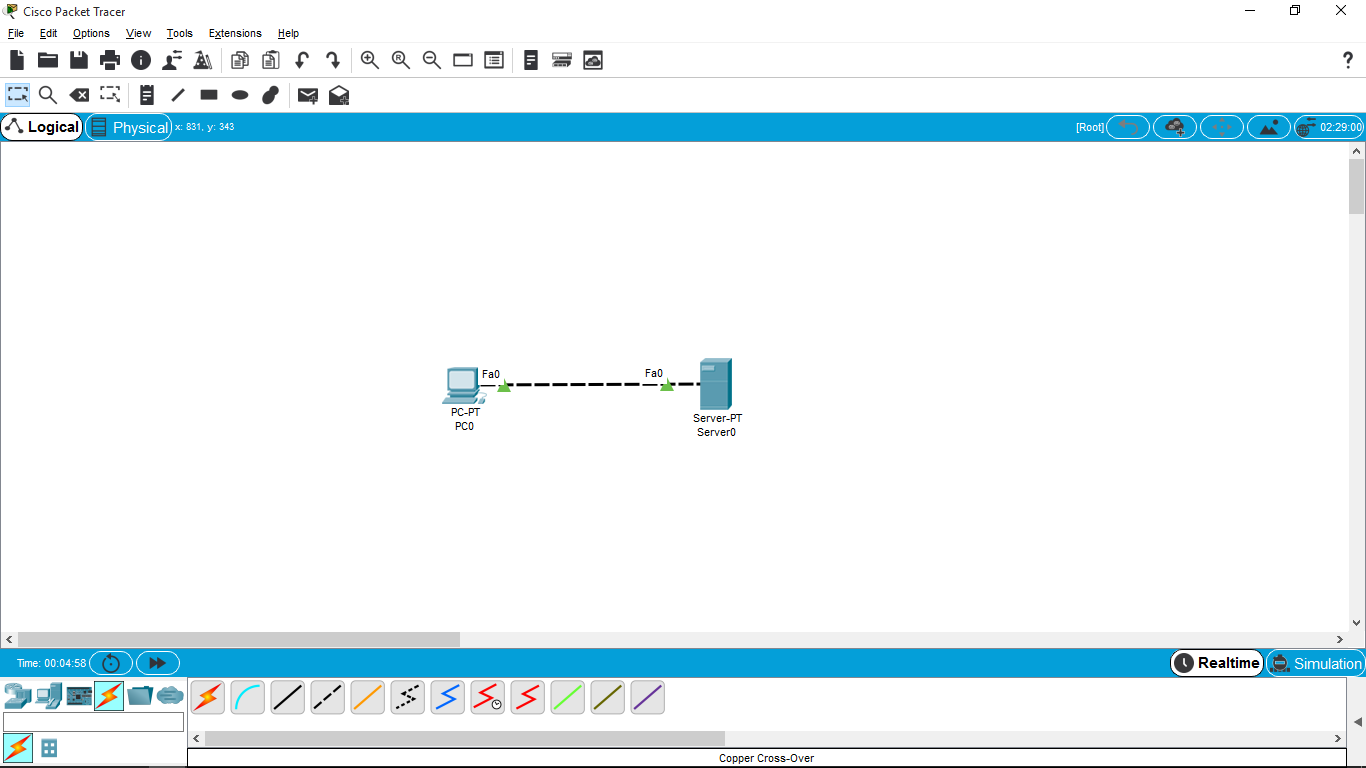This screenshot has width=1366, height=768.
Task: Click the Zoom In toolbar icon
Action: pyautogui.click(x=370, y=60)
